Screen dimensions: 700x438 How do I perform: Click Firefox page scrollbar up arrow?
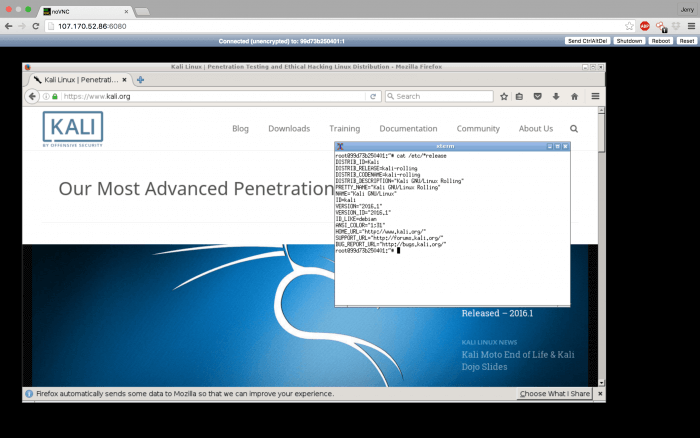coord(601,110)
